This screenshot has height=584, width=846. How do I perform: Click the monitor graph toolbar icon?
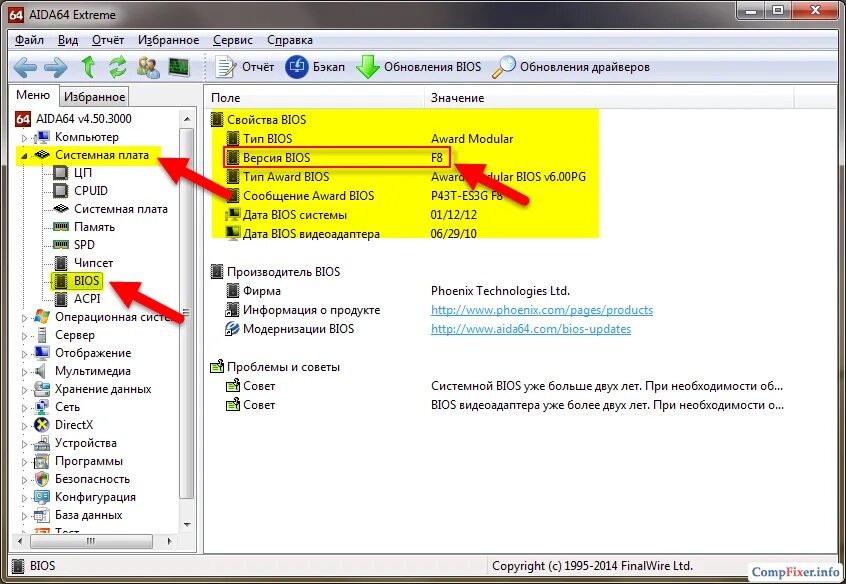tap(179, 67)
